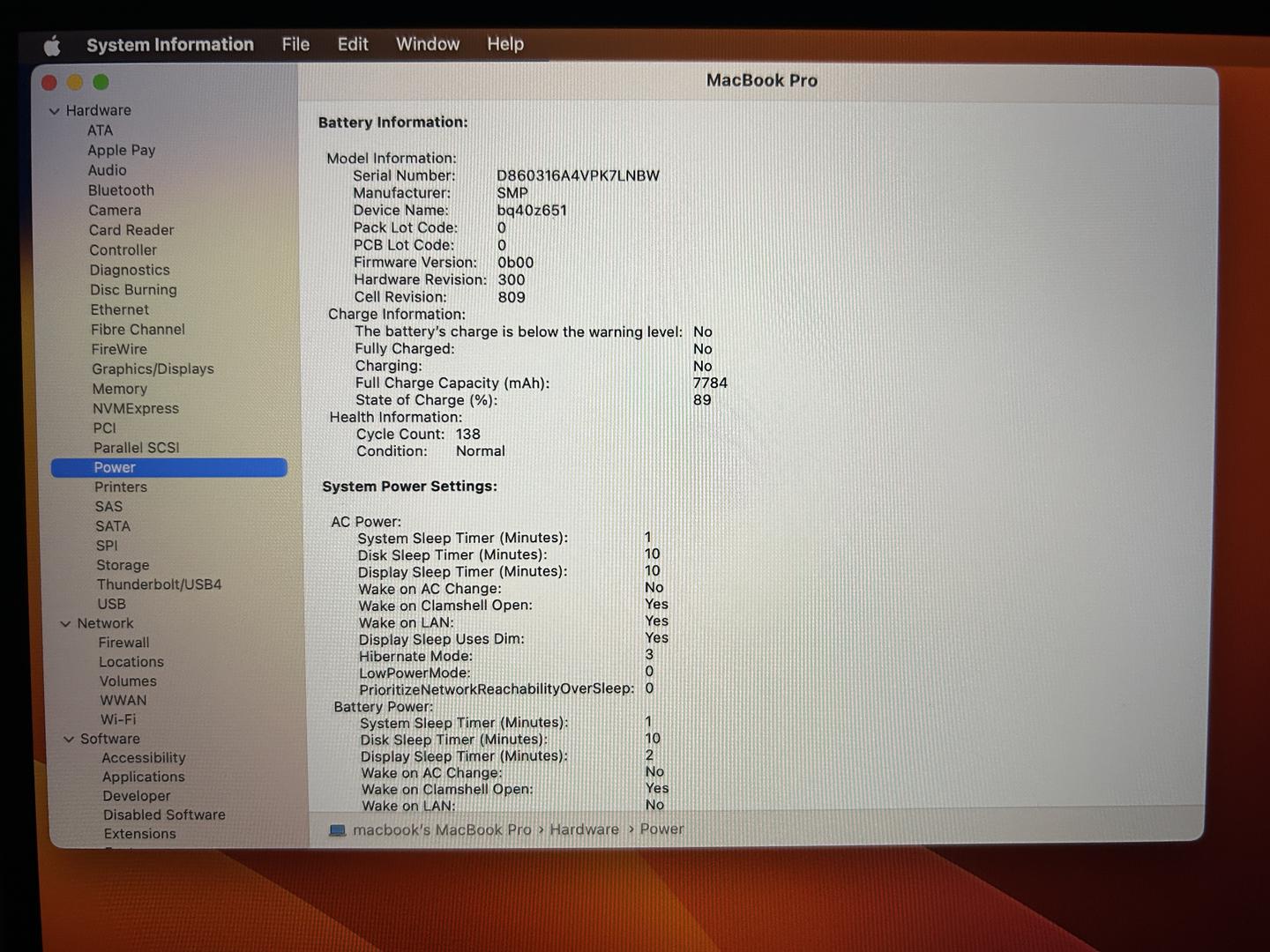This screenshot has height=952, width=1270.
Task: Select Accessibility under Software
Action: tap(144, 758)
